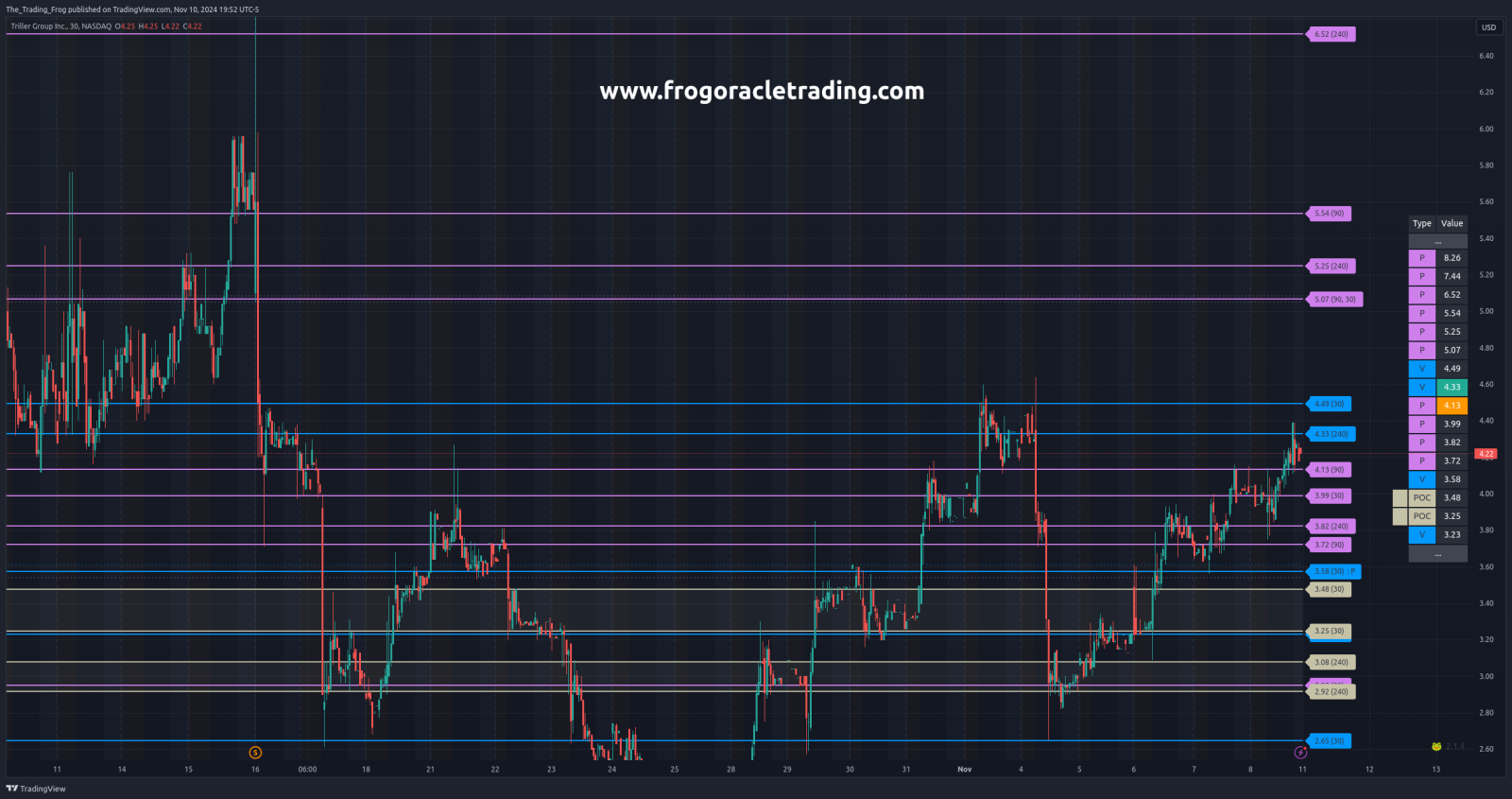Click the beige 3.25 (30) label
The image size is (1512, 799).
point(1329,631)
